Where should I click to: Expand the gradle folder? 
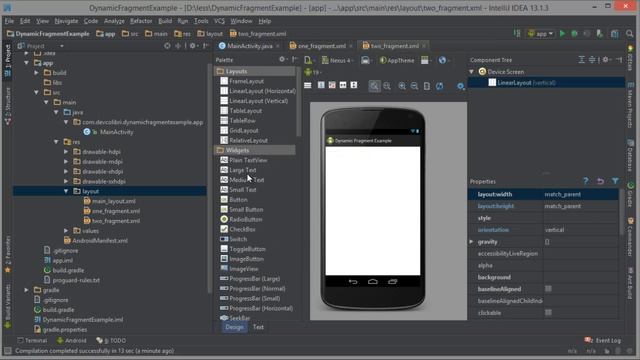pyautogui.click(x=27, y=290)
